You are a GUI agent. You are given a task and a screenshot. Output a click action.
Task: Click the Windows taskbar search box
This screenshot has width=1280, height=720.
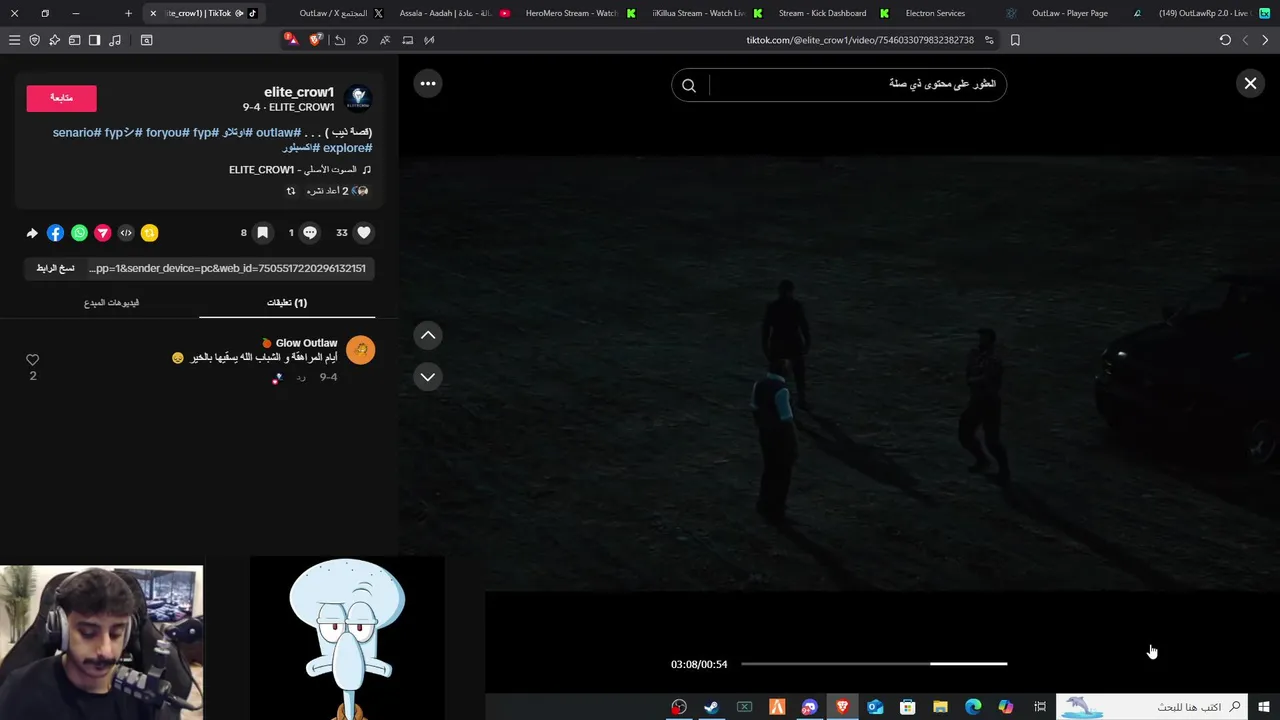(x=1152, y=707)
